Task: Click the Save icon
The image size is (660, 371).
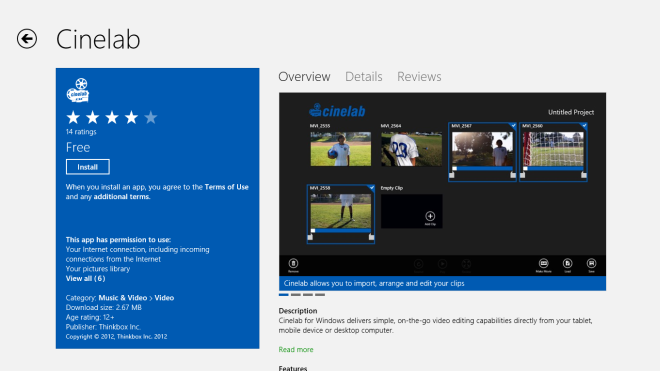Action: [591, 264]
